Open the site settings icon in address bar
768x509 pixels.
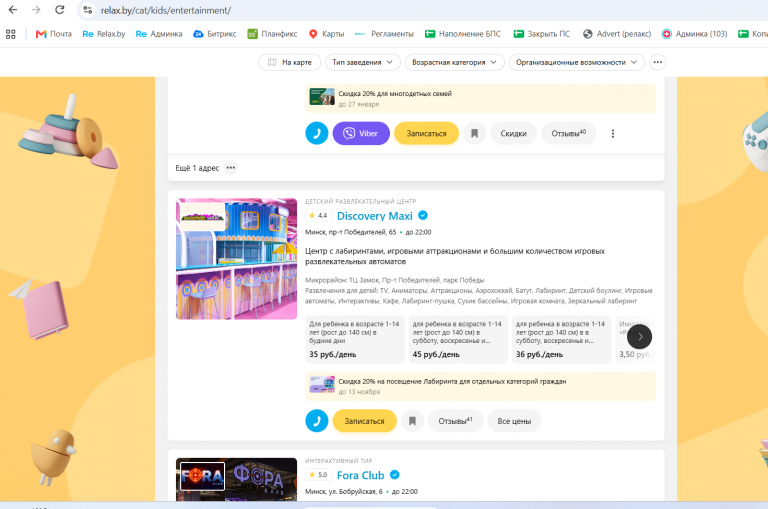[x=88, y=10]
